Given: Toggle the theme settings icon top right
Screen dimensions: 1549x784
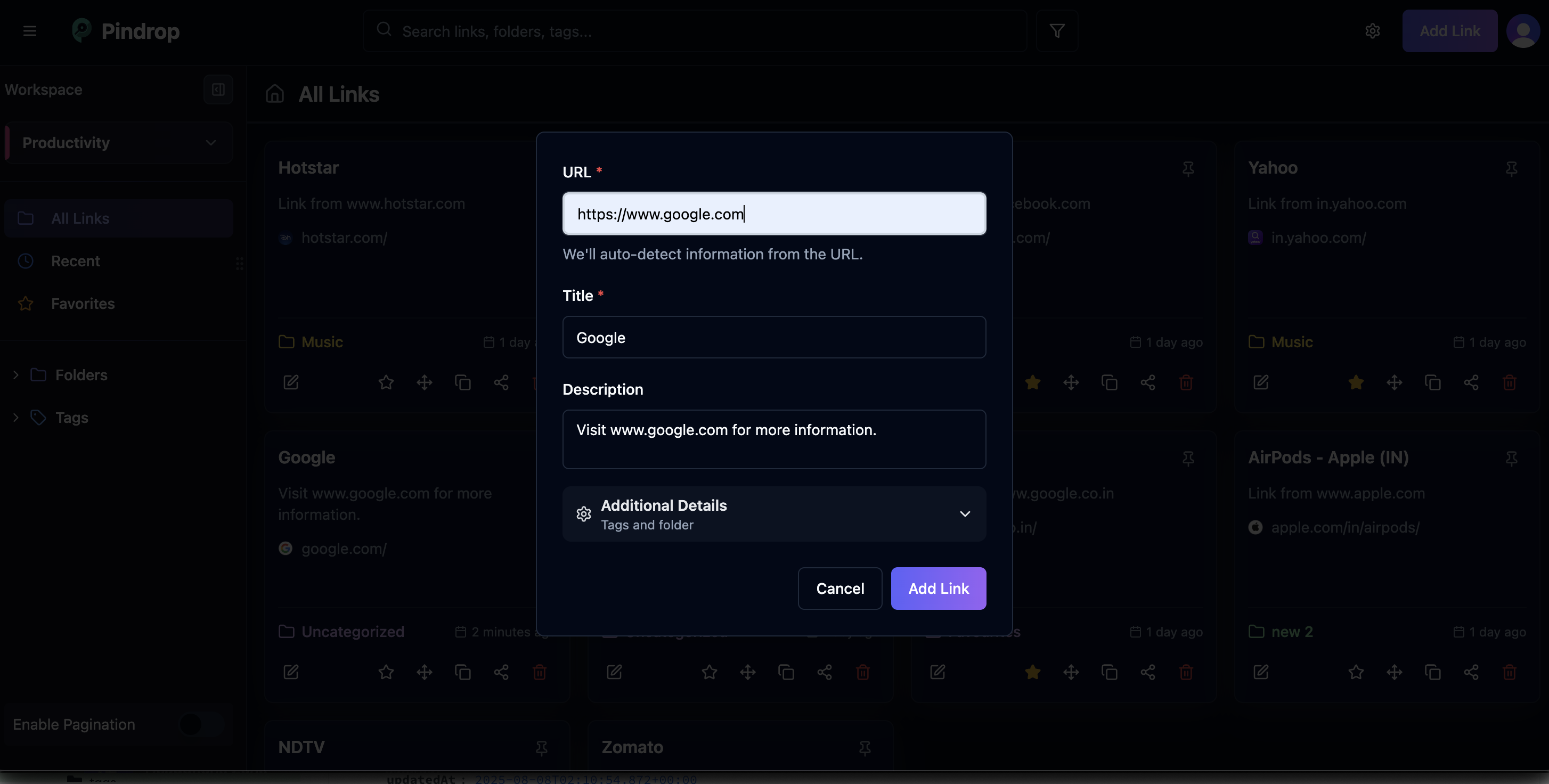Looking at the screenshot, I should [1373, 31].
